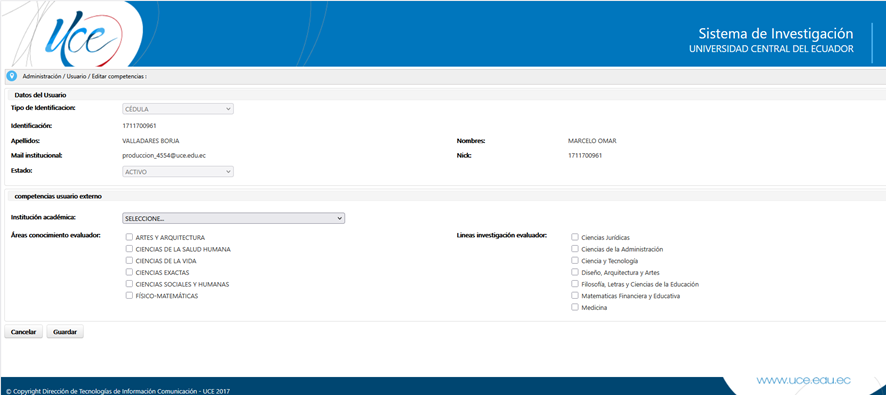Image resolution: width=886 pixels, height=395 pixels.
Task: Click name MARCELO OMAR
Action: point(592,141)
